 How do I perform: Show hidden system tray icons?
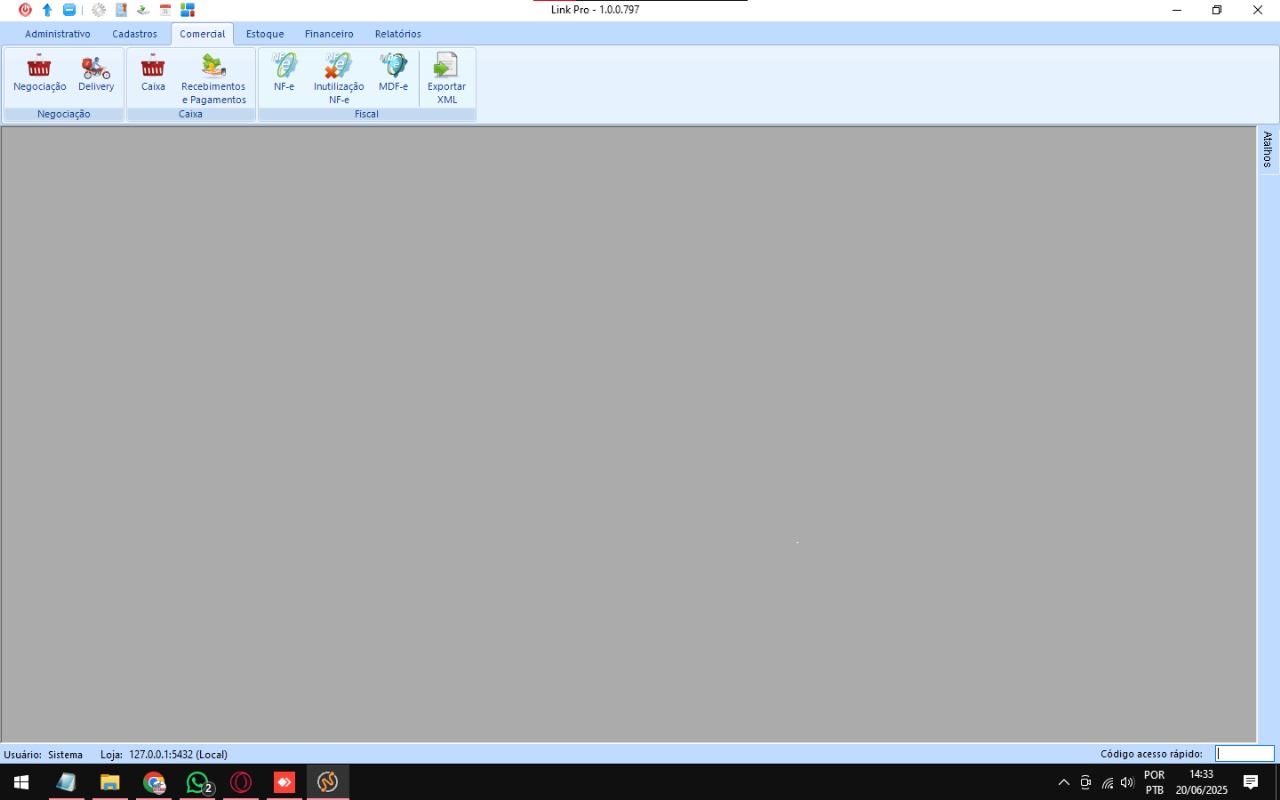click(x=1063, y=782)
